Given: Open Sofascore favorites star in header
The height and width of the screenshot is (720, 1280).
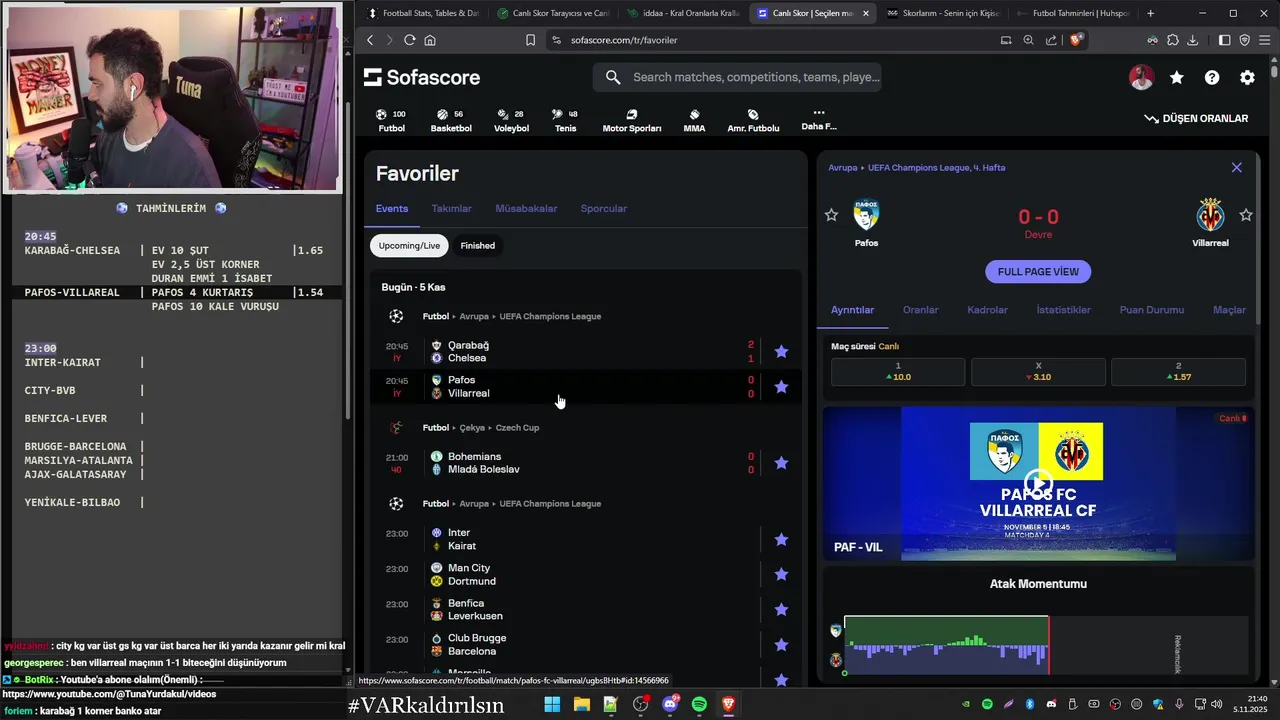Looking at the screenshot, I should 1177,77.
